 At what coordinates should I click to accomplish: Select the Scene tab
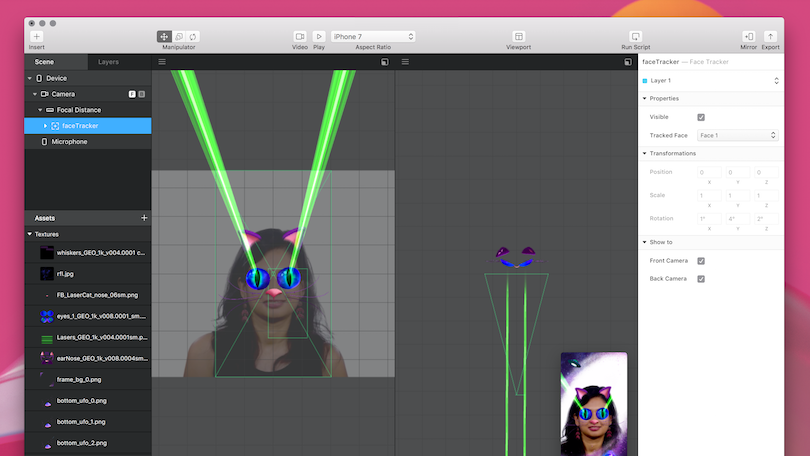44,62
